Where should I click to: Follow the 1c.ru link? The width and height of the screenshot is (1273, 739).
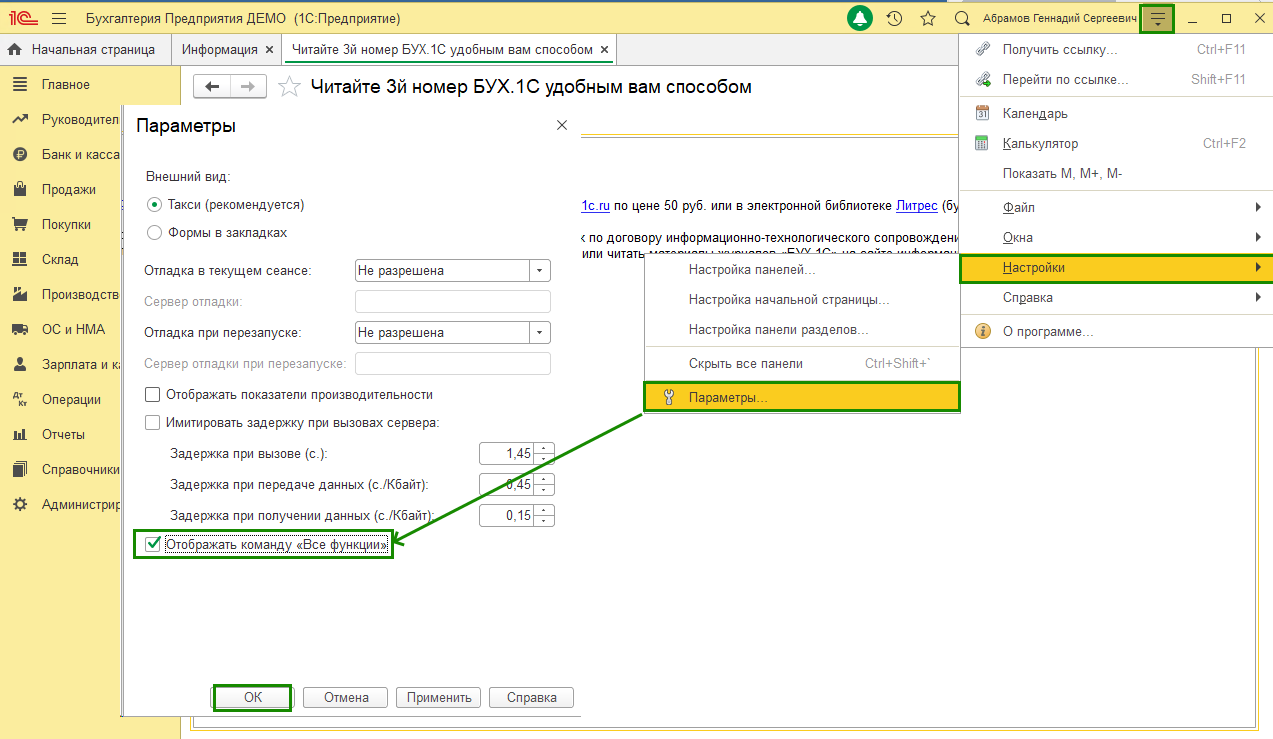tap(595, 205)
